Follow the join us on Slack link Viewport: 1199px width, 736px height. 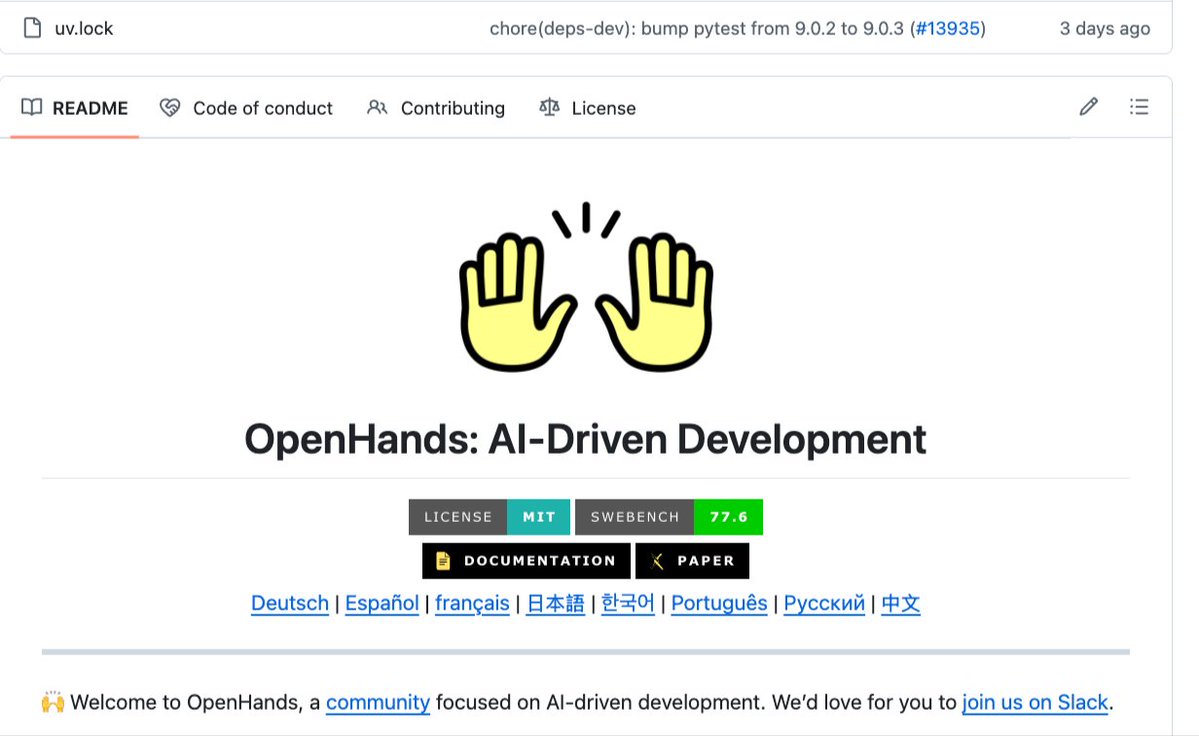[x=1035, y=702]
